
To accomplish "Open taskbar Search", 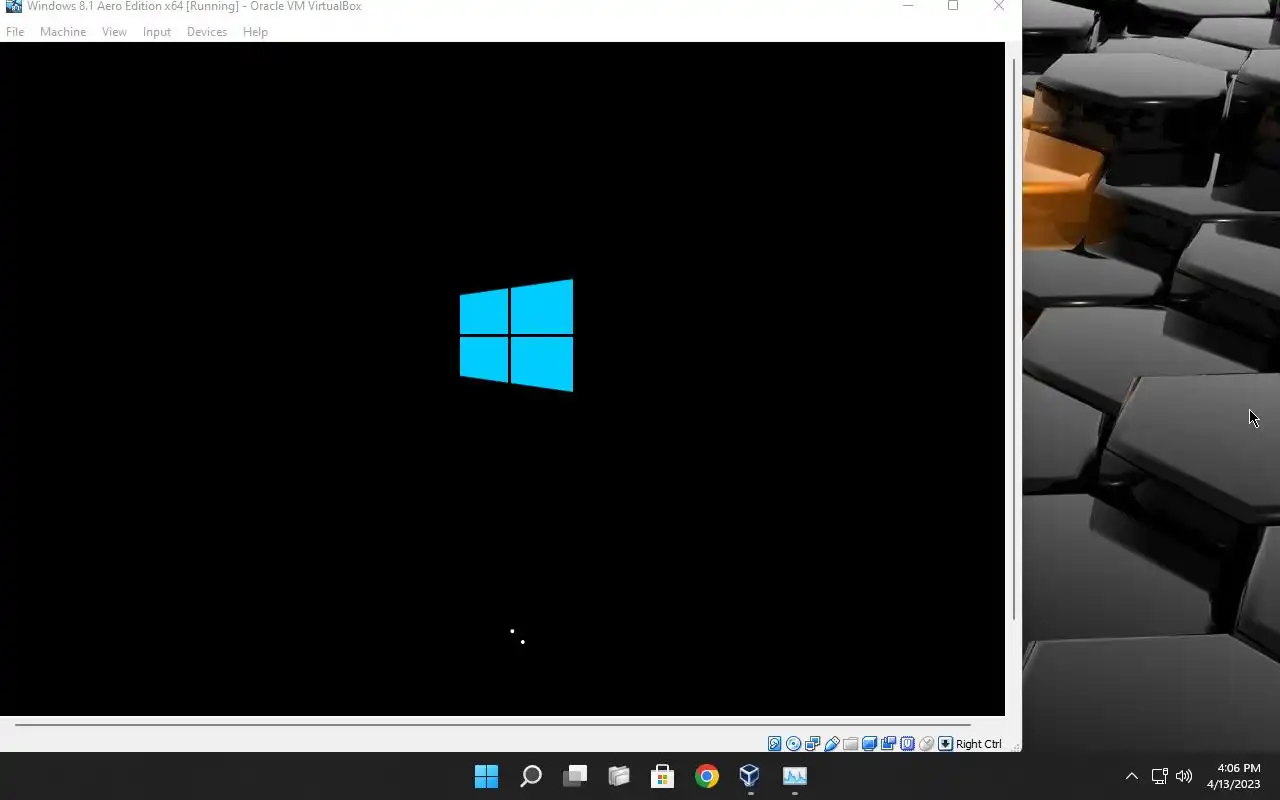I will 531,776.
